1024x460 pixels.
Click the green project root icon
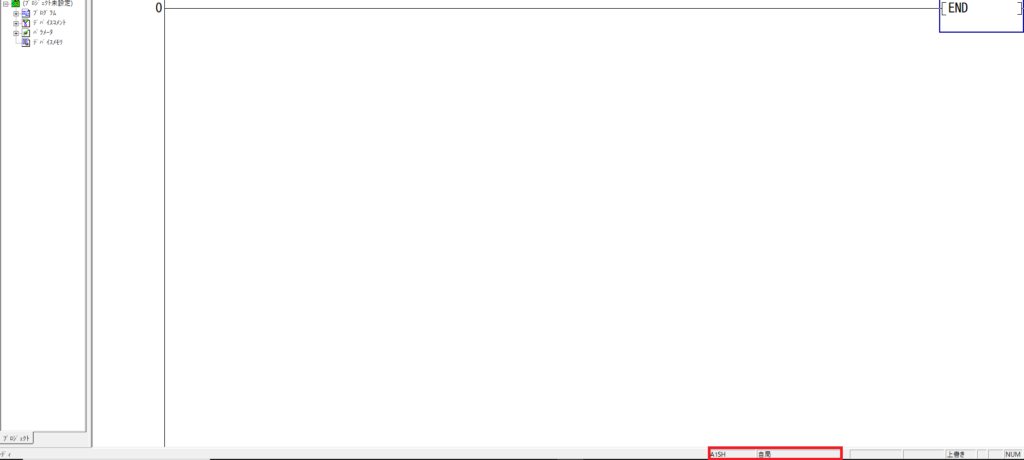(x=16, y=3)
